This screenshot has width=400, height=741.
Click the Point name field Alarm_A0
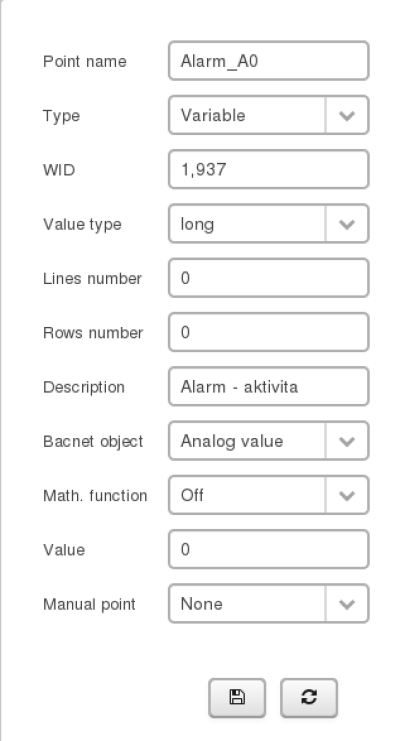[x=269, y=61]
